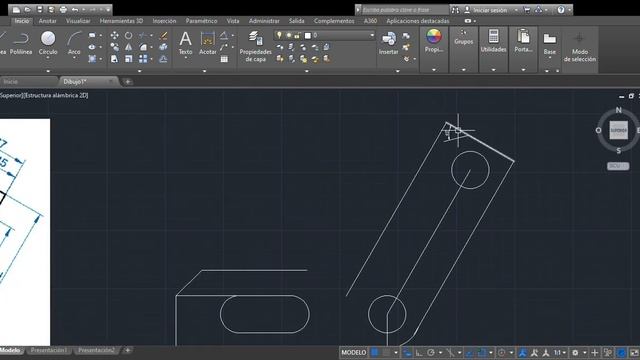
Task: Click the MODELO status bar button
Action: 353,352
